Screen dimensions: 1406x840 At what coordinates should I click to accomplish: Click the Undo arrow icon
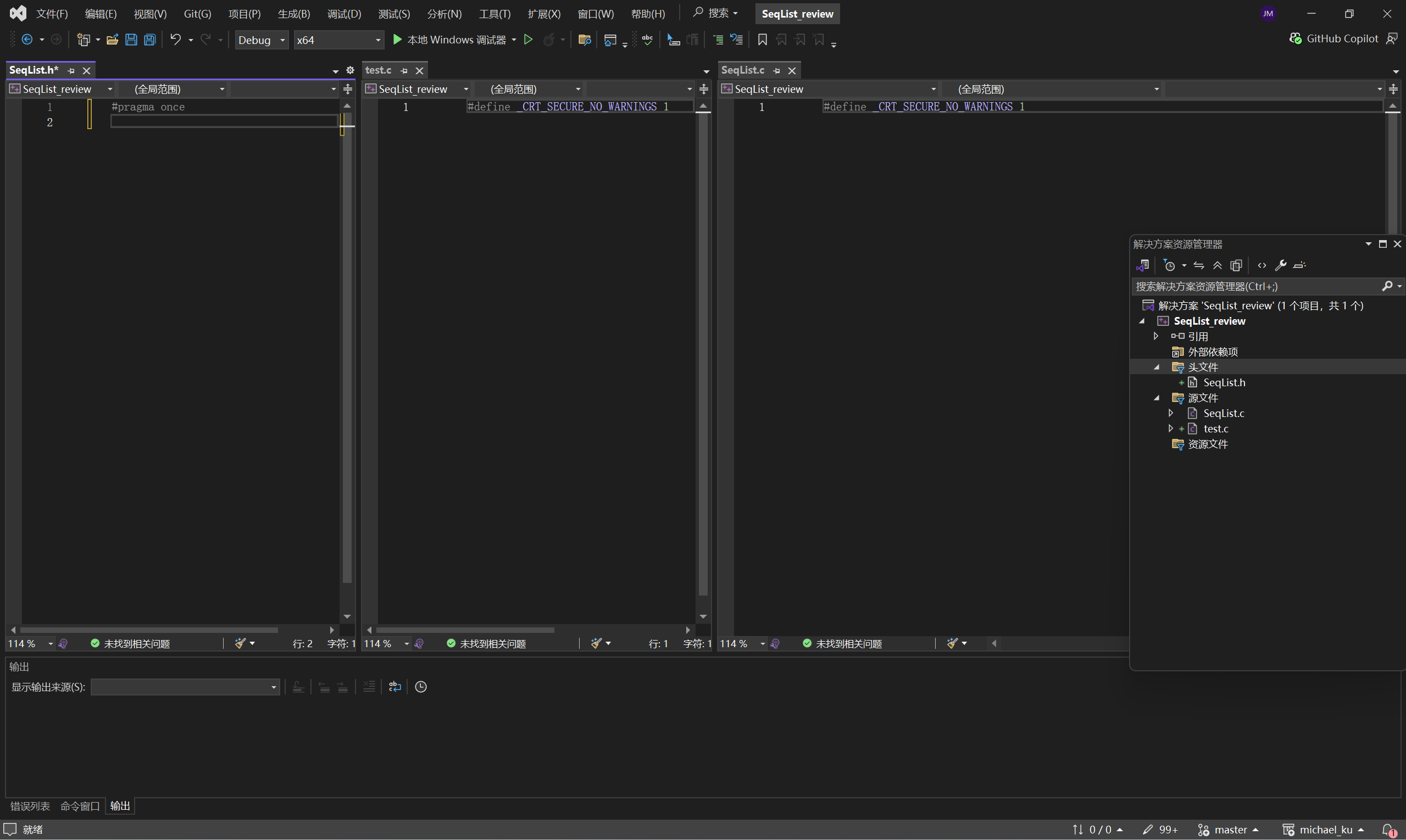click(x=175, y=40)
